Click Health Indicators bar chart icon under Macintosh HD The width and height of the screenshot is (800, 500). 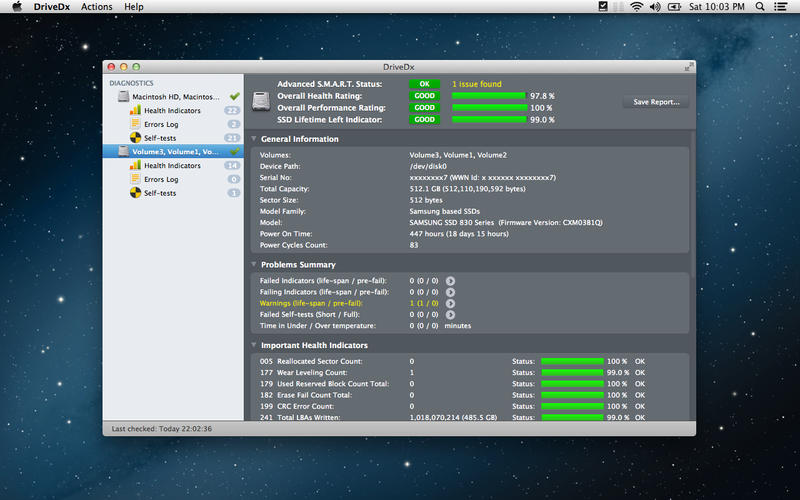135,110
